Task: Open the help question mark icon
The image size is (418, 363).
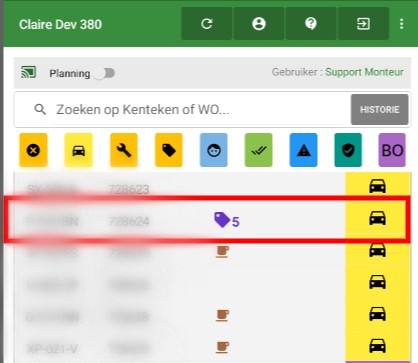Action: point(311,24)
